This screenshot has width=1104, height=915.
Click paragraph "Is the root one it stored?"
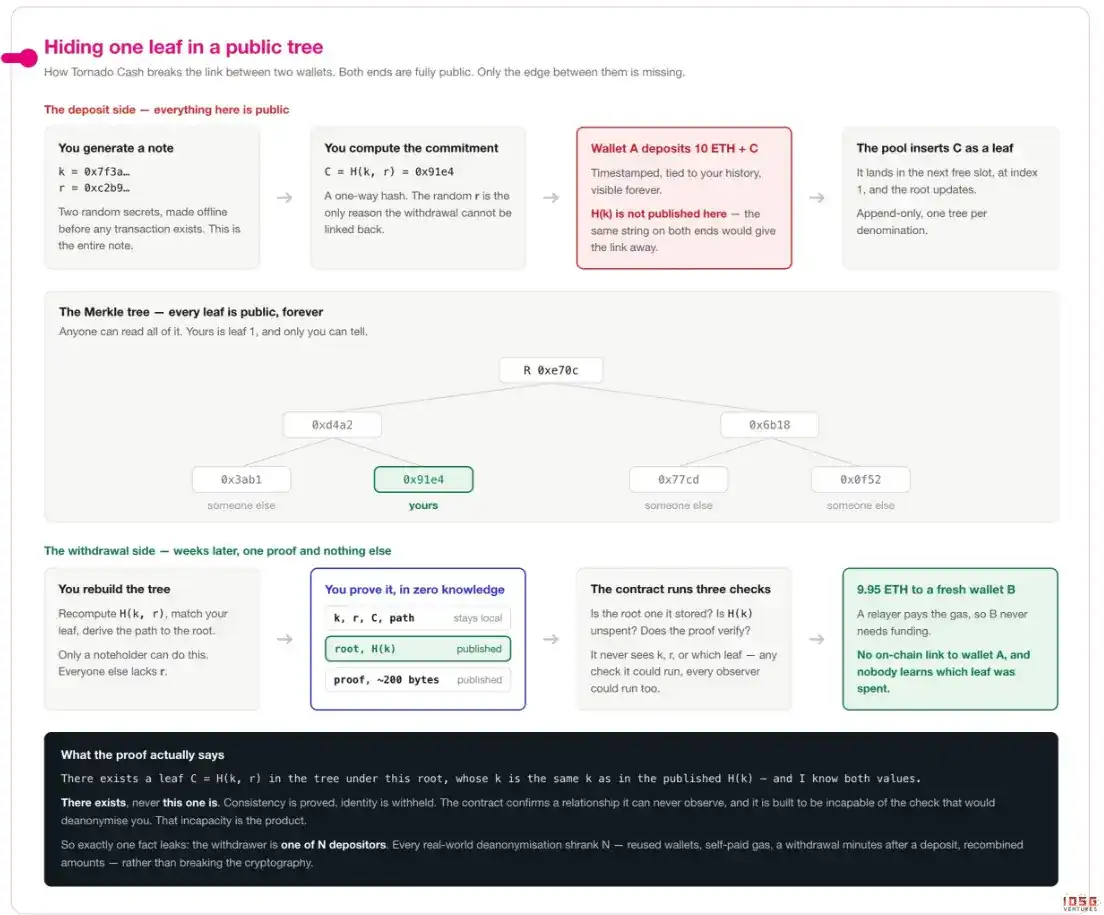point(672,622)
